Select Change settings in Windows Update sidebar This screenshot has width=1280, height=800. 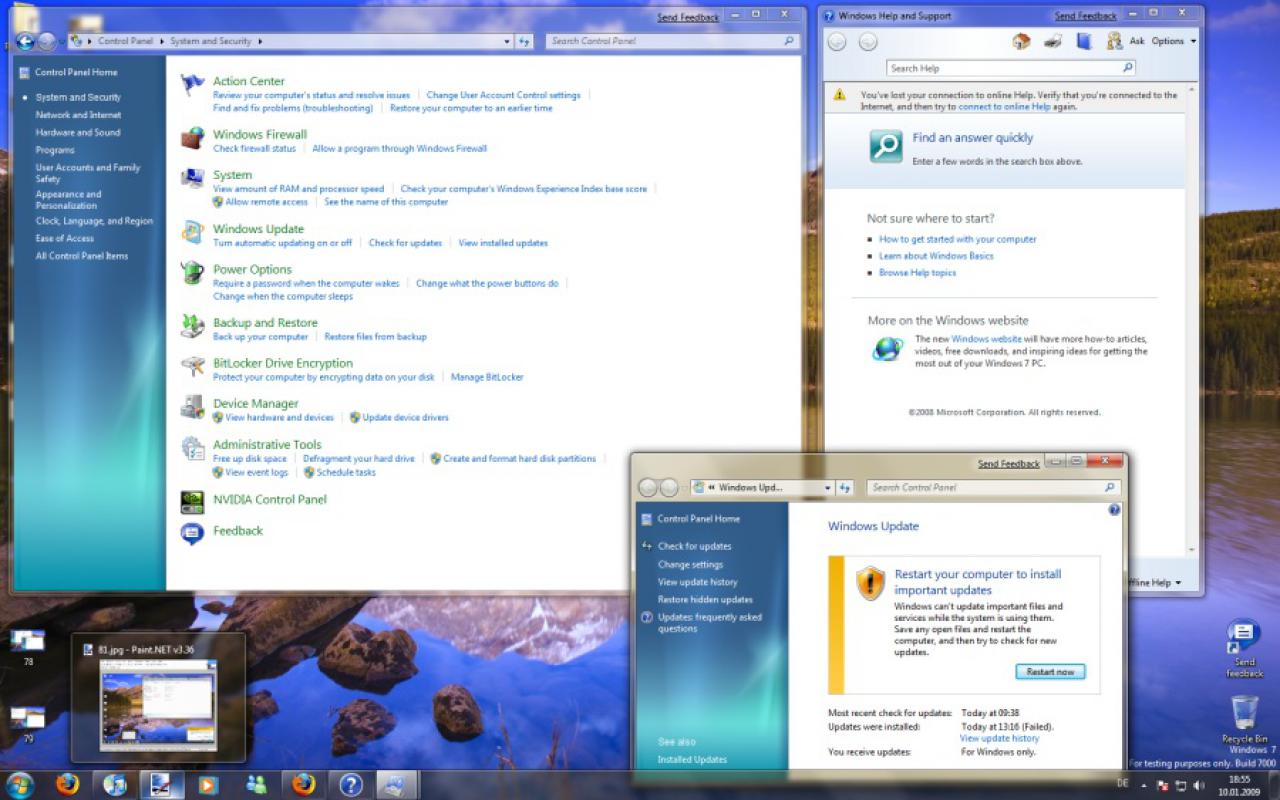(690, 564)
